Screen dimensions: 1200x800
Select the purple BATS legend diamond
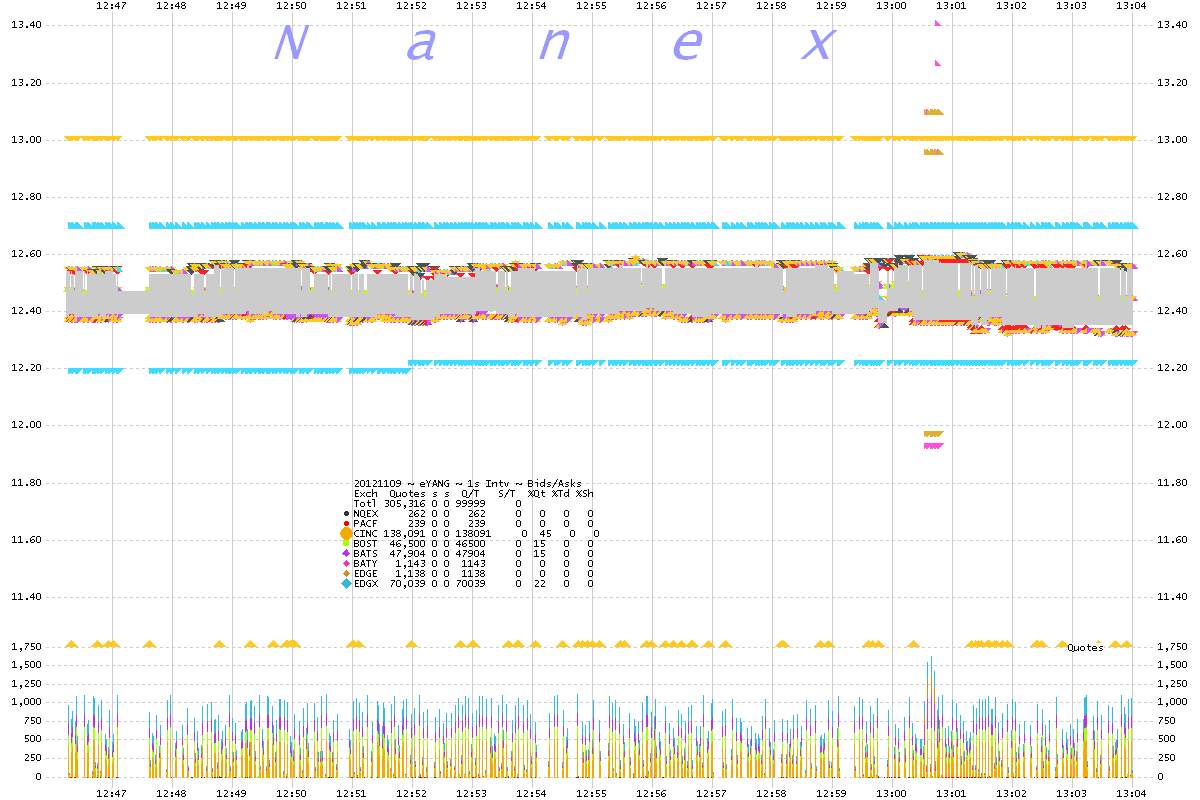click(x=346, y=553)
